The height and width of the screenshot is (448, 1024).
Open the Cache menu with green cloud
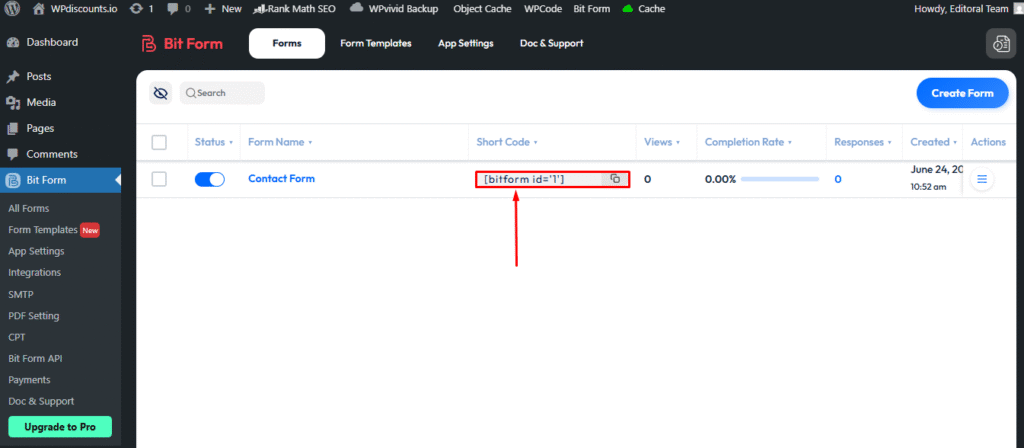click(644, 8)
